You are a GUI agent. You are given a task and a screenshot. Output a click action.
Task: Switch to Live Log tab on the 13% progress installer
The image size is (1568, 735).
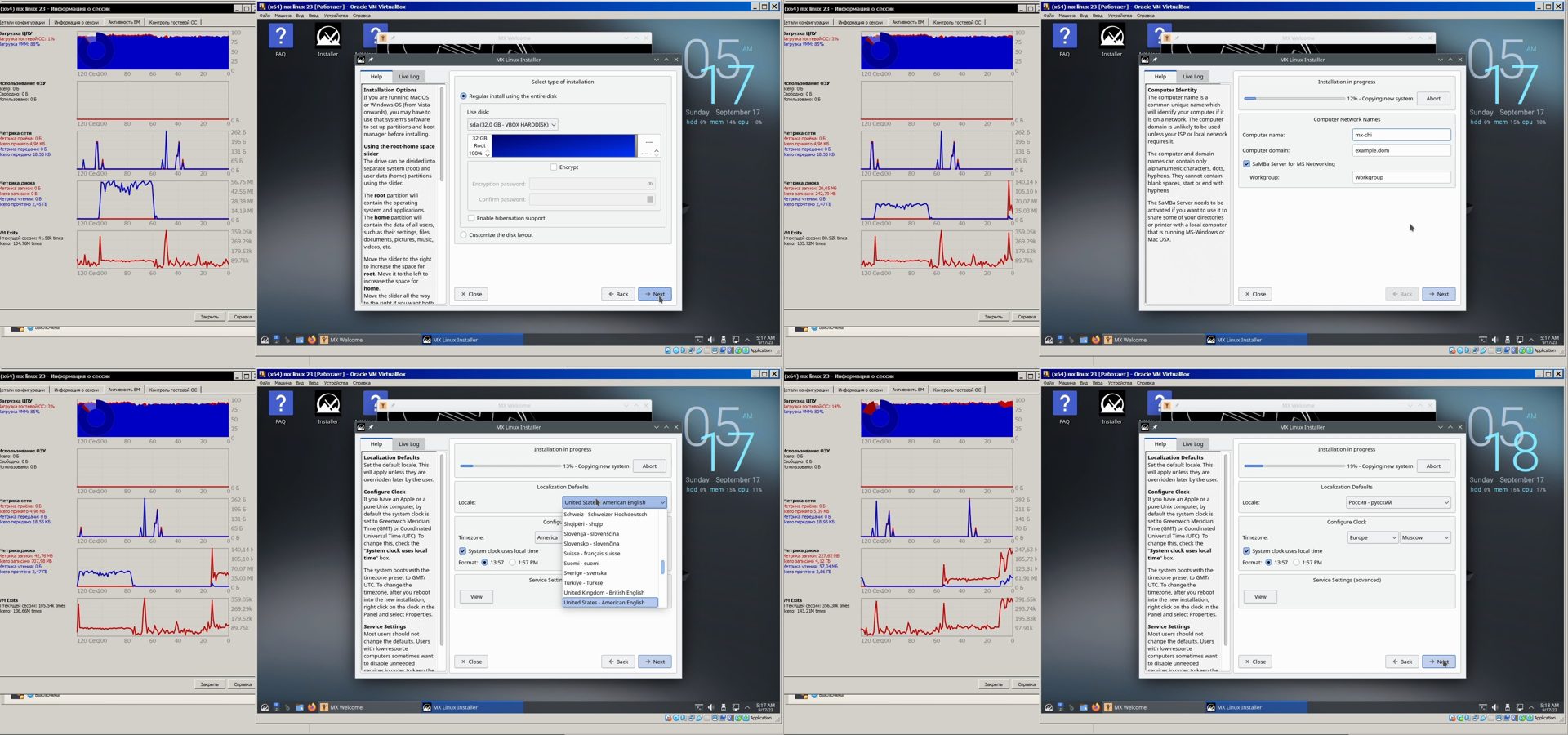(x=409, y=444)
